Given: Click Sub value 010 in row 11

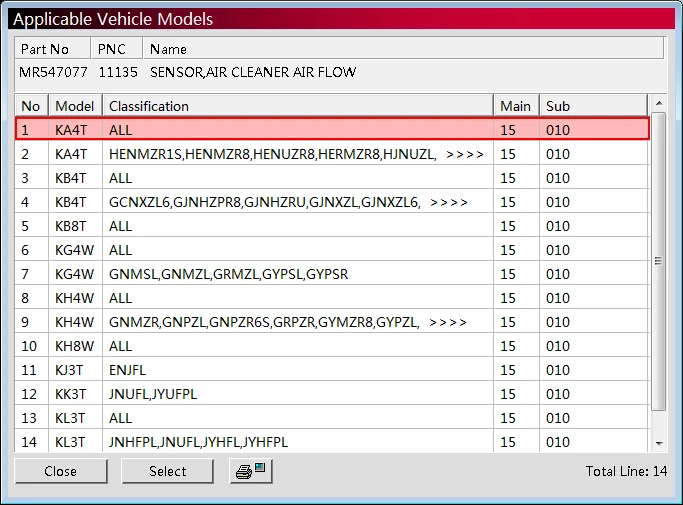Looking at the screenshot, I should pos(558,369).
